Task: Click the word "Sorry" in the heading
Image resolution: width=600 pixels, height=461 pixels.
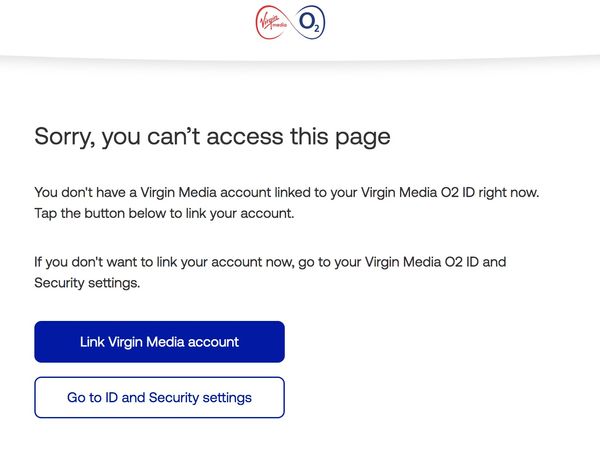Action: [63, 137]
